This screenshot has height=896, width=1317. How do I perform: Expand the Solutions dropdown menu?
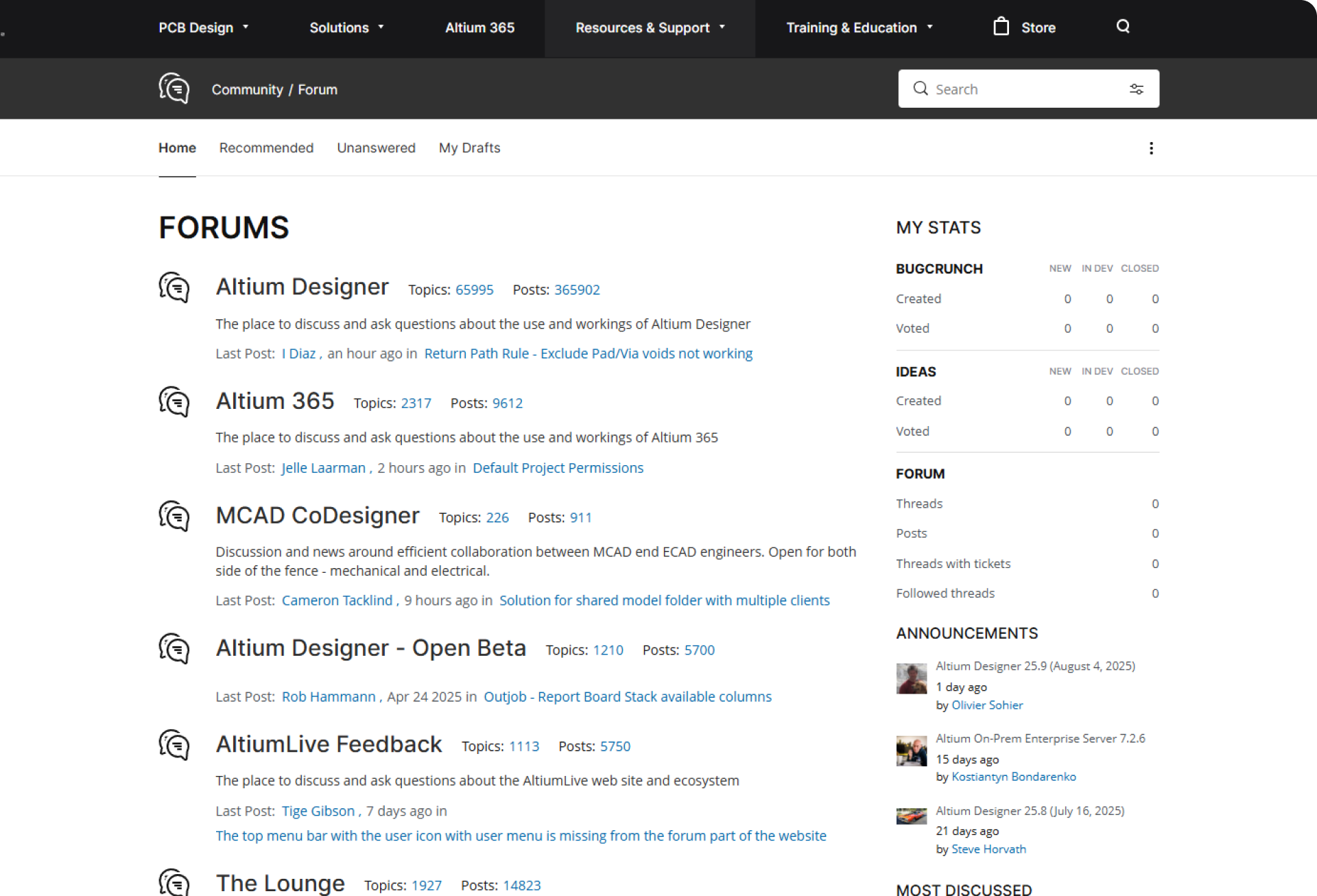346,27
